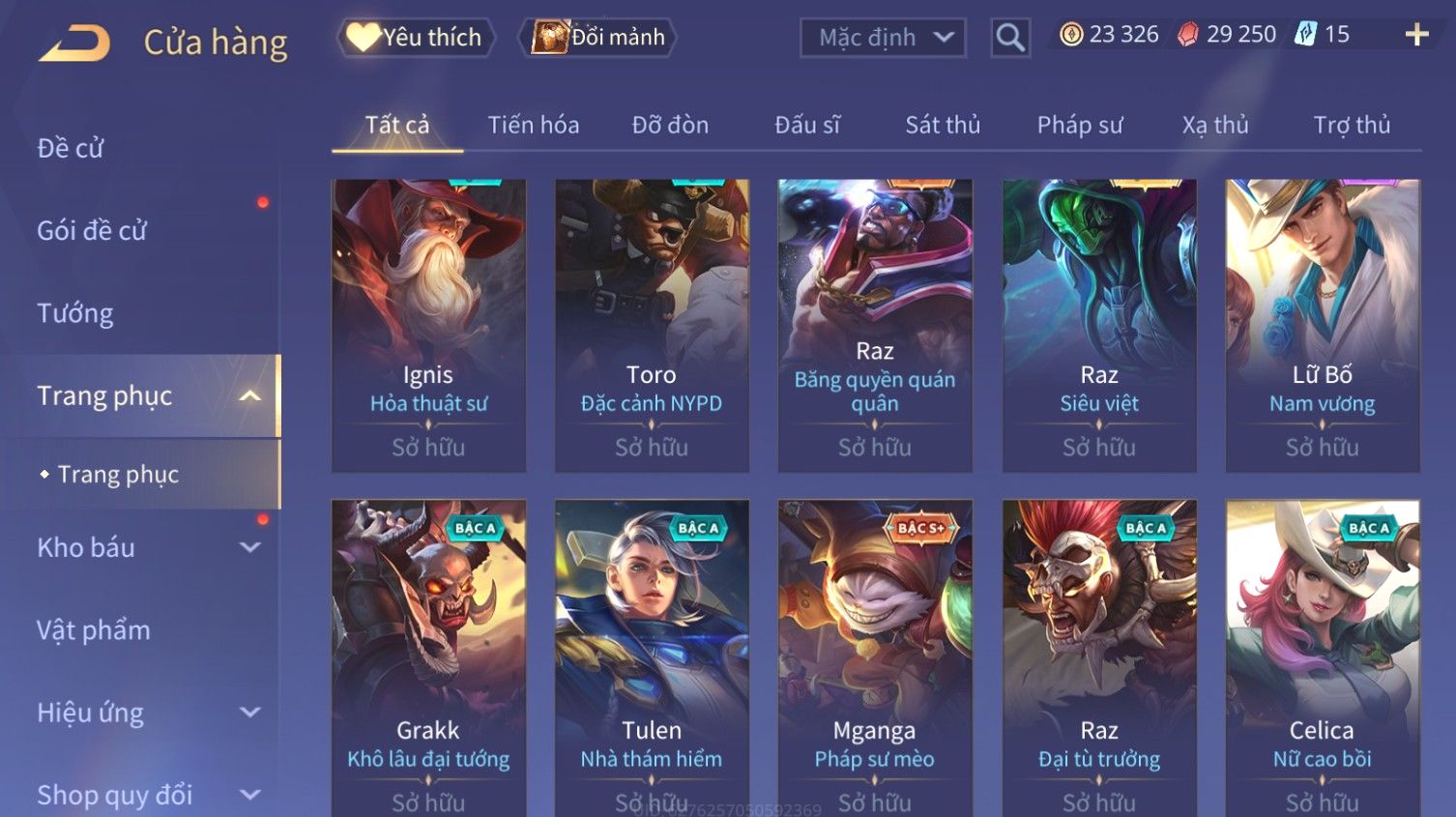Click the blue voucher currency icon

[1305, 35]
